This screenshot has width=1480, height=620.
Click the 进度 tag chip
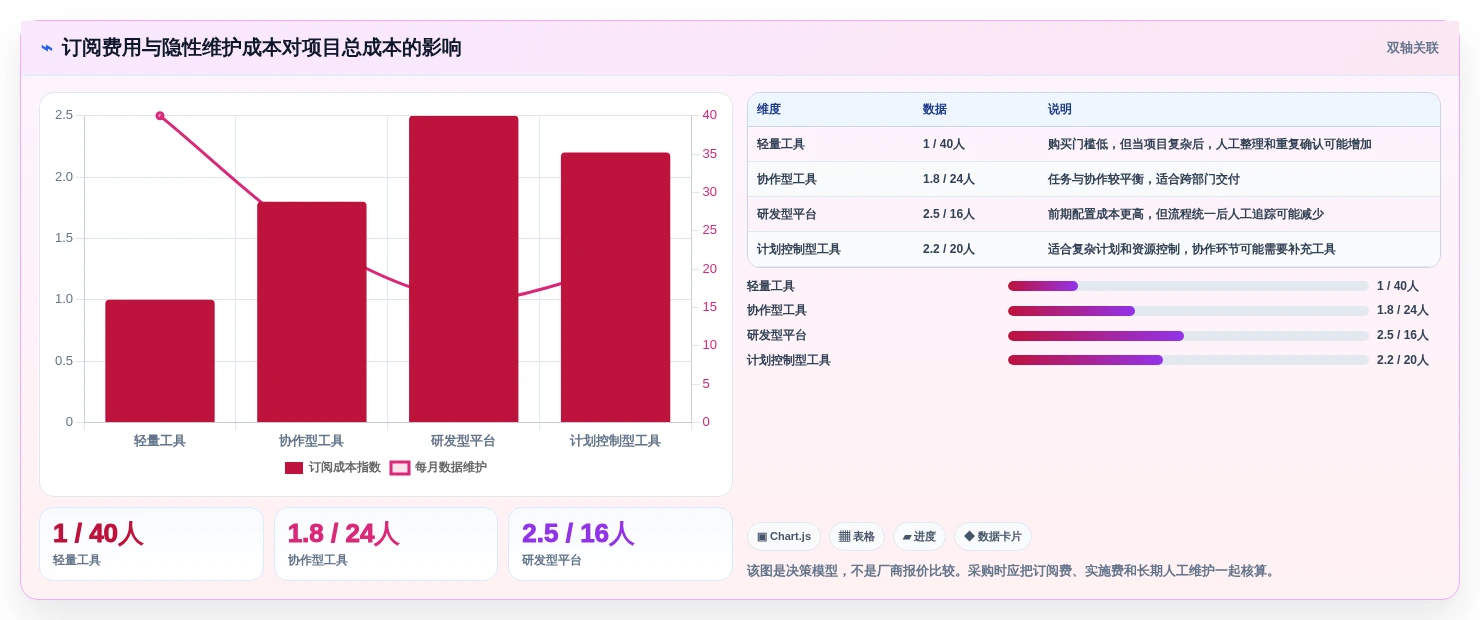pyautogui.click(x=919, y=537)
